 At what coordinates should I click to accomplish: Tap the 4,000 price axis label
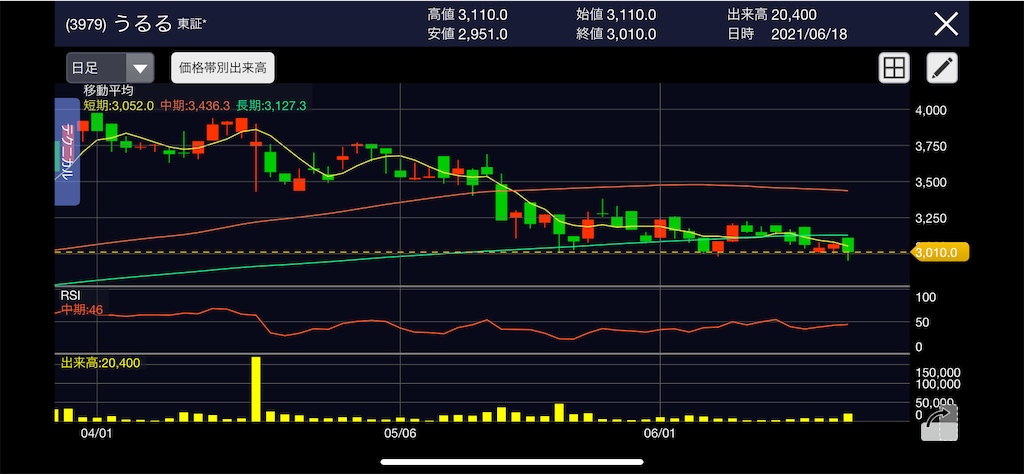coord(929,110)
